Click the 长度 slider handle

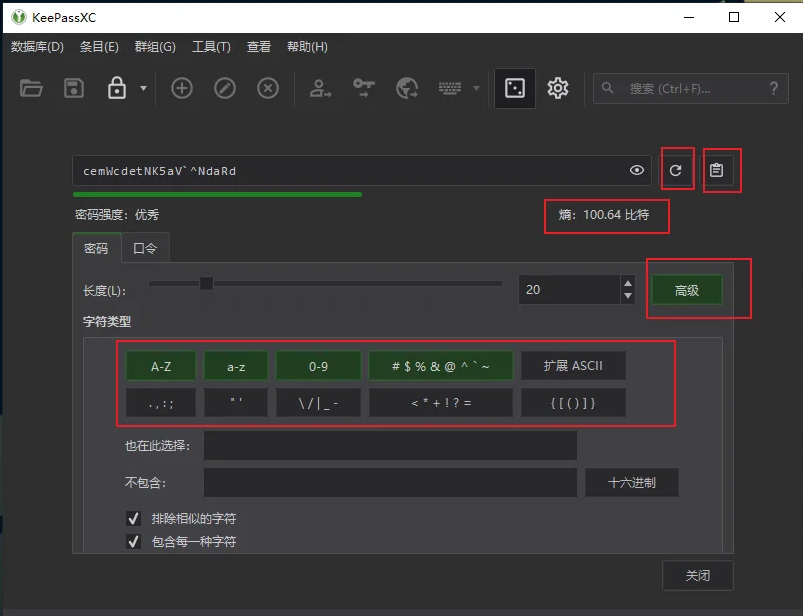(x=206, y=283)
